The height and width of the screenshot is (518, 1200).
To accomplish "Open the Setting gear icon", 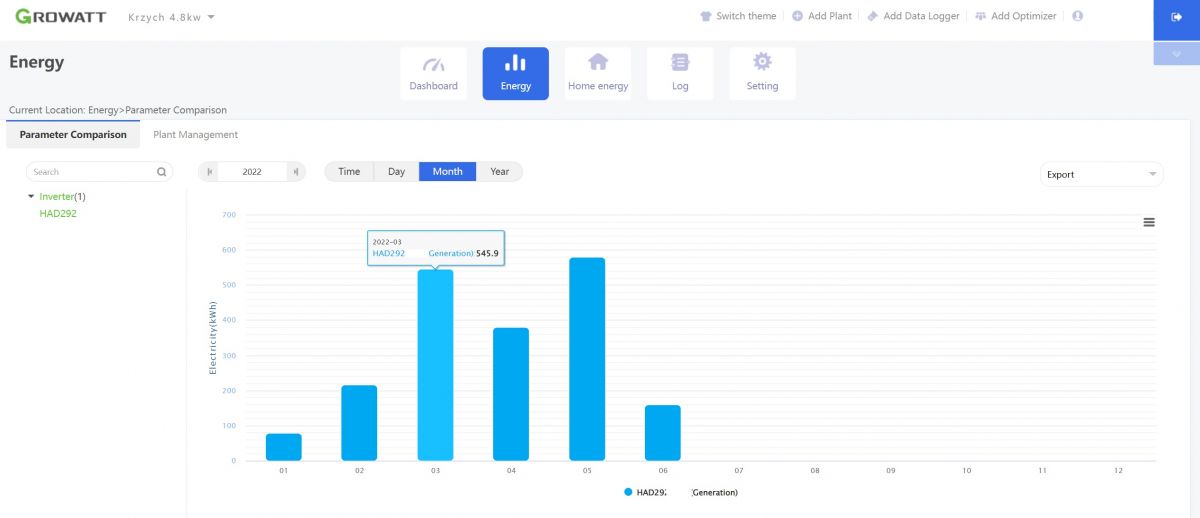I will (x=762, y=62).
